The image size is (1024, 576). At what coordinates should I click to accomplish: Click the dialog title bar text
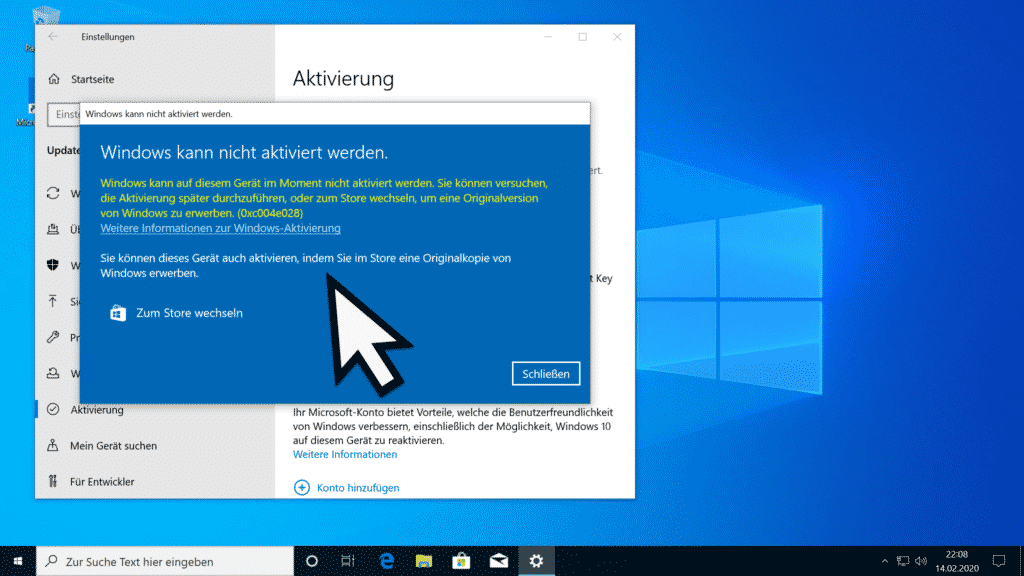tap(159, 114)
